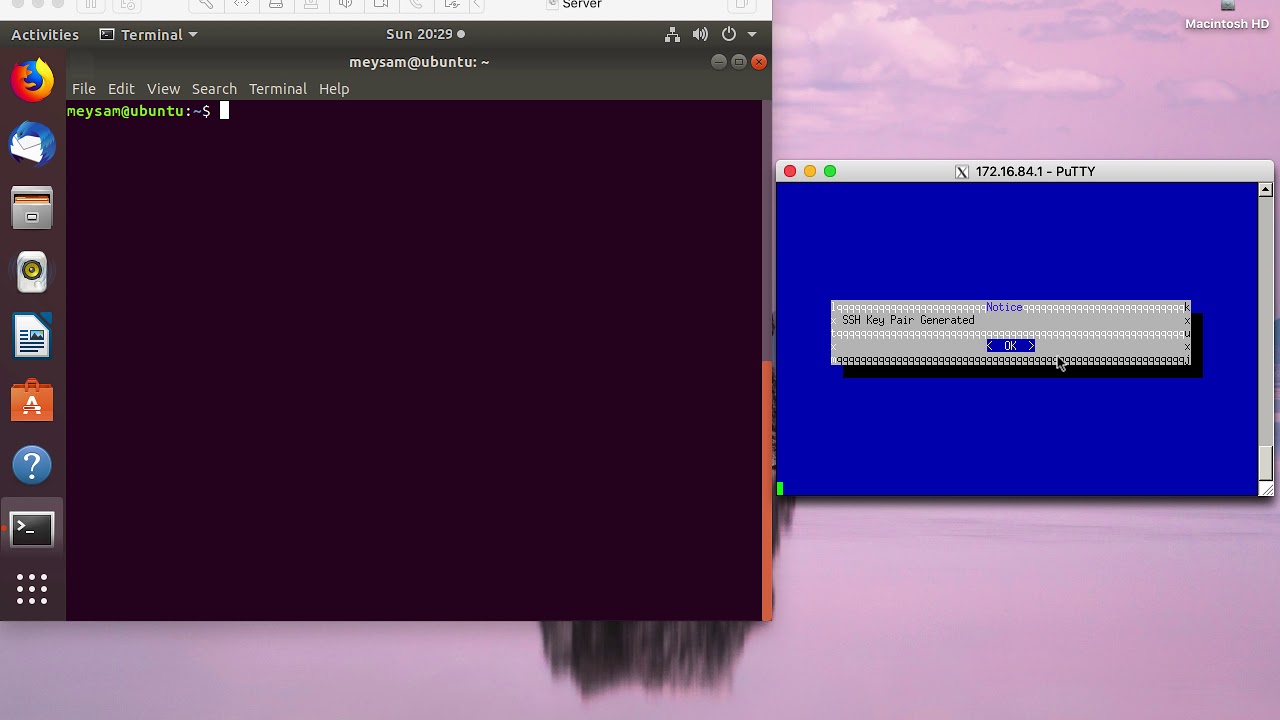Screen dimensions: 1280x720
Task: Open Firefox from the Ubuntu dock
Action: click(x=32, y=80)
